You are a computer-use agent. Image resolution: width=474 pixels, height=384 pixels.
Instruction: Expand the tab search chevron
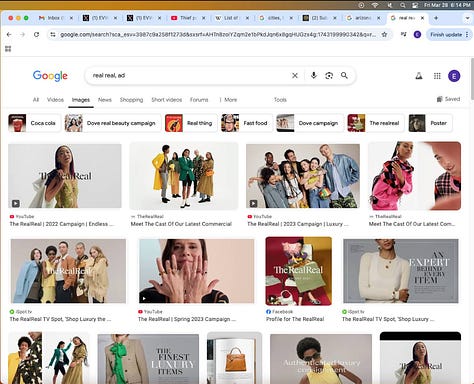click(467, 18)
